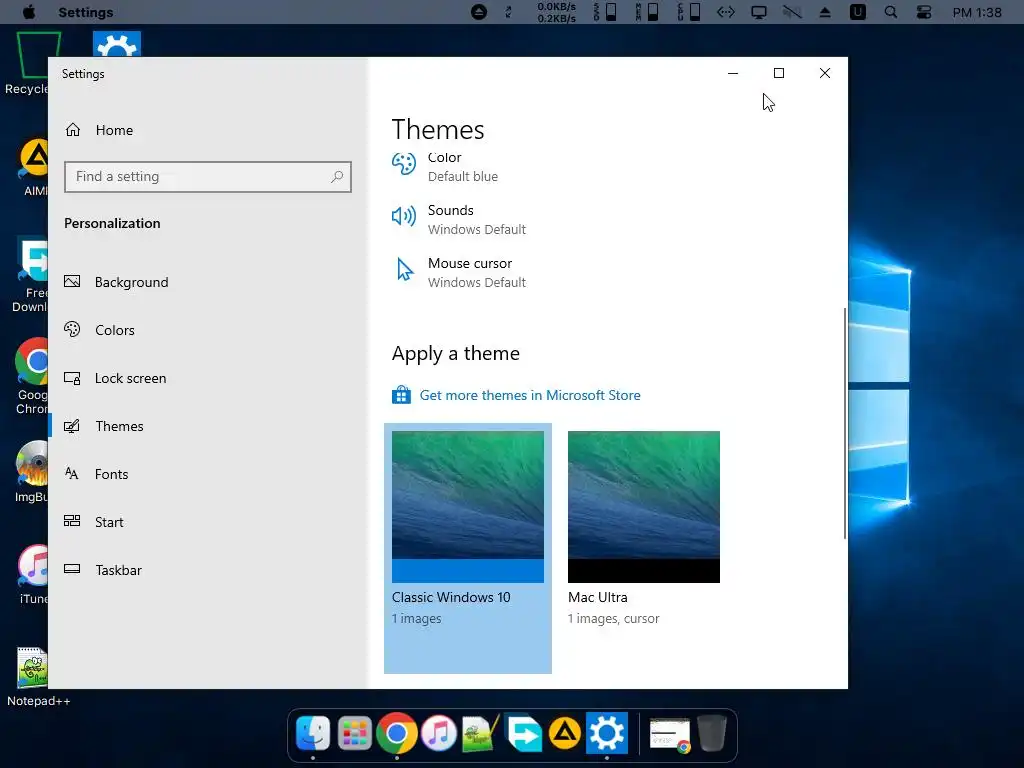Image resolution: width=1024 pixels, height=768 pixels.
Task: Open the Start settings page
Action: pos(109,522)
